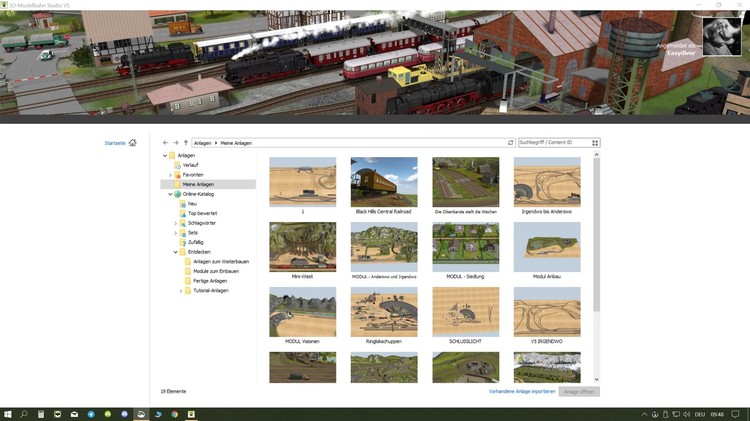Go back with the left arrow
Viewport: 750px width, 421px height.
tap(166, 143)
